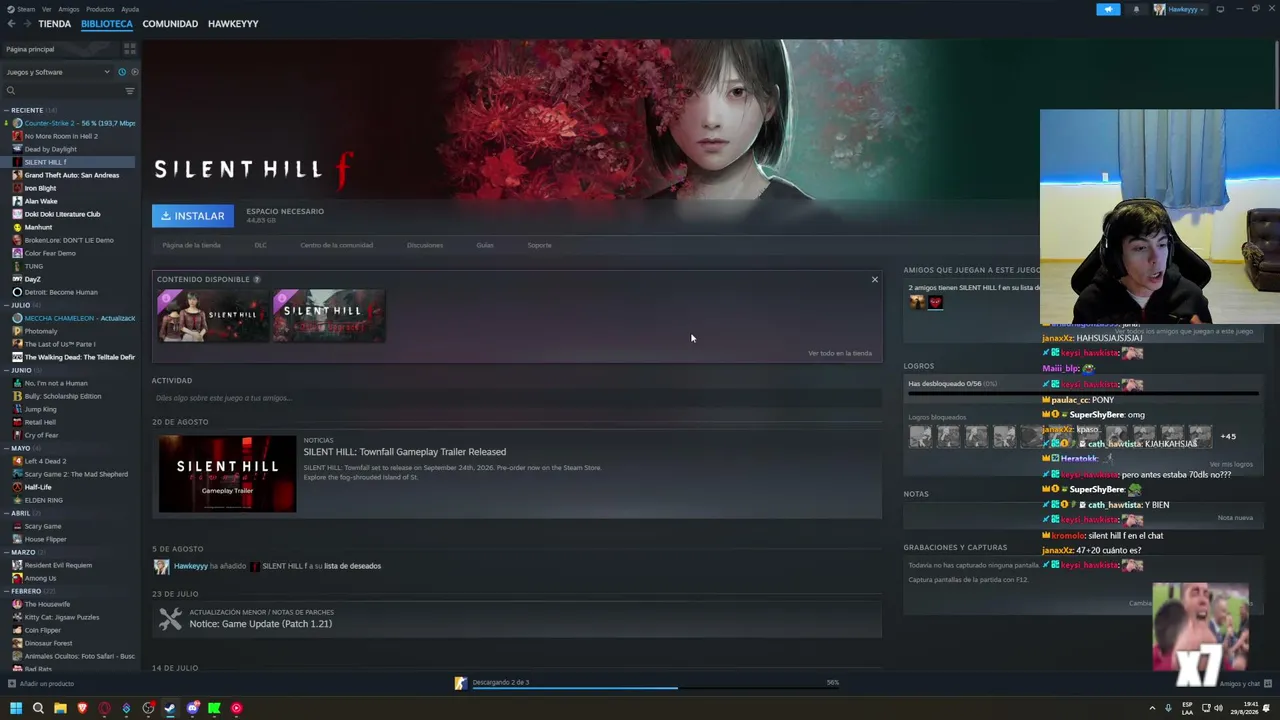Open the Discusiones link
The width and height of the screenshot is (1280, 720).
click(425, 245)
